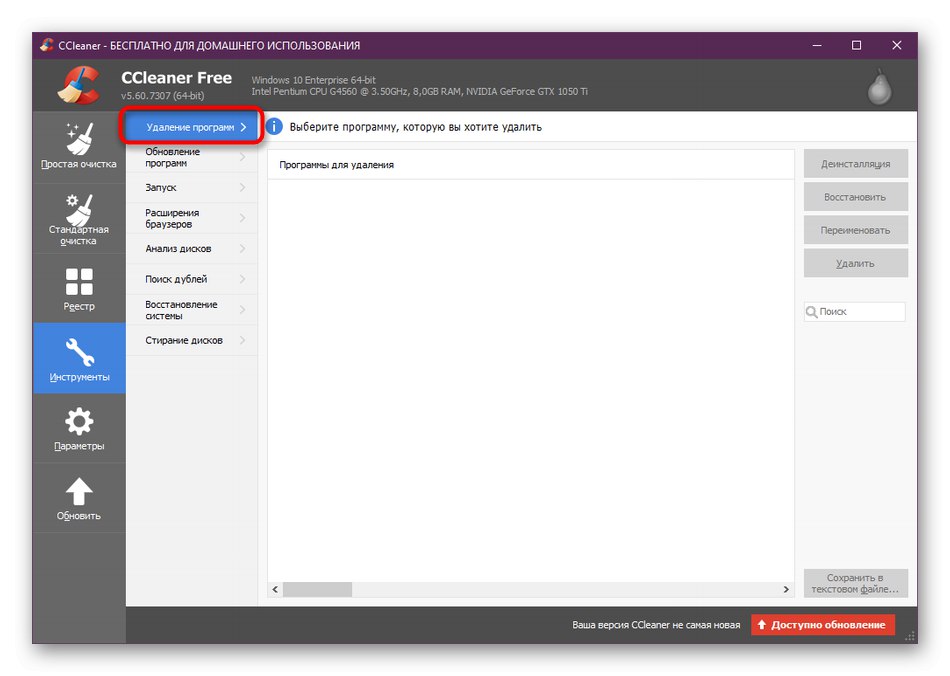Open Обновление программ menu item
Viewport: 950px width, 676px height.
click(x=191, y=157)
